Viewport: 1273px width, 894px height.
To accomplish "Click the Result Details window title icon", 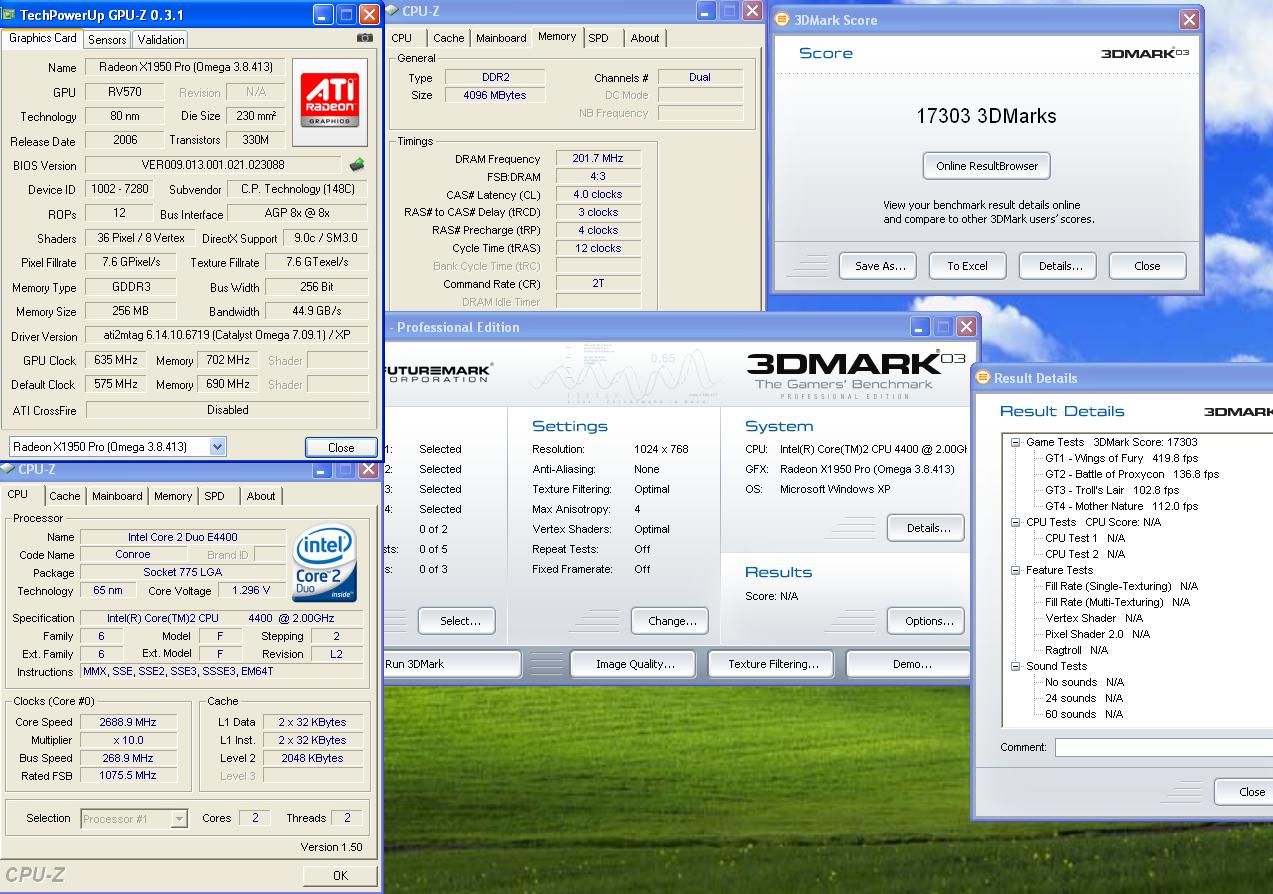I will click(983, 378).
